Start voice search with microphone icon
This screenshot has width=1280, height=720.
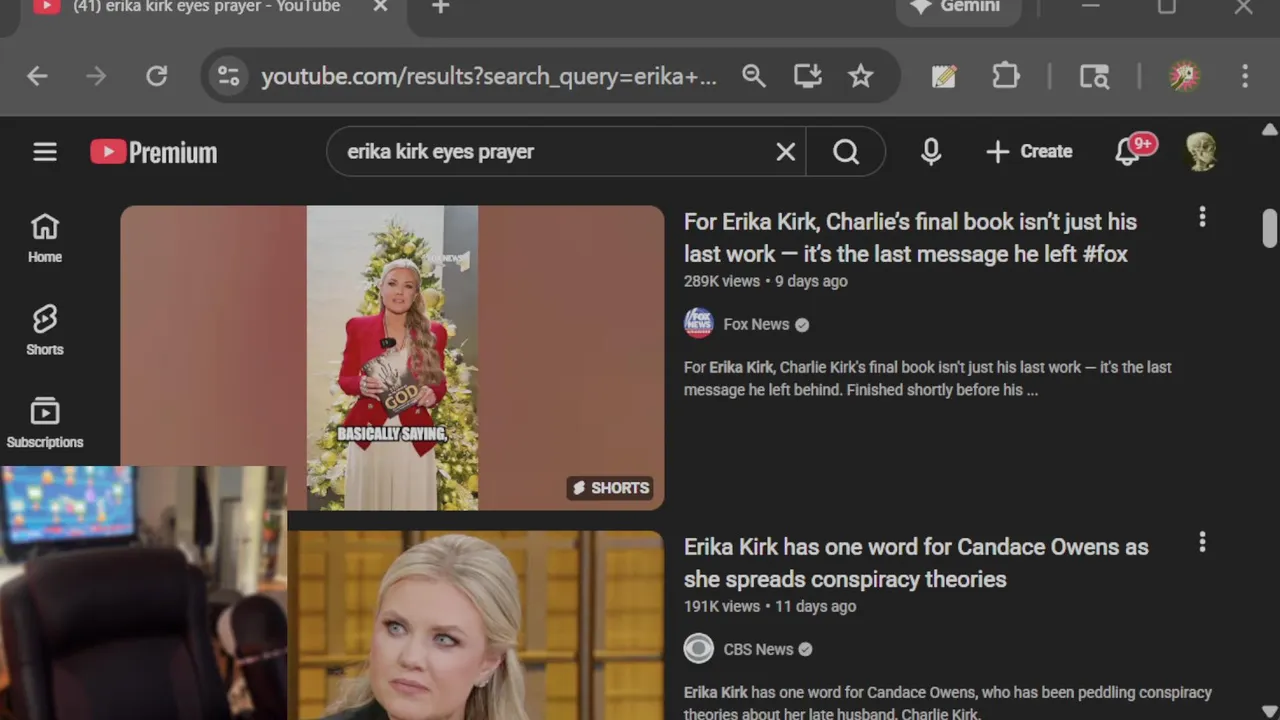(x=931, y=152)
